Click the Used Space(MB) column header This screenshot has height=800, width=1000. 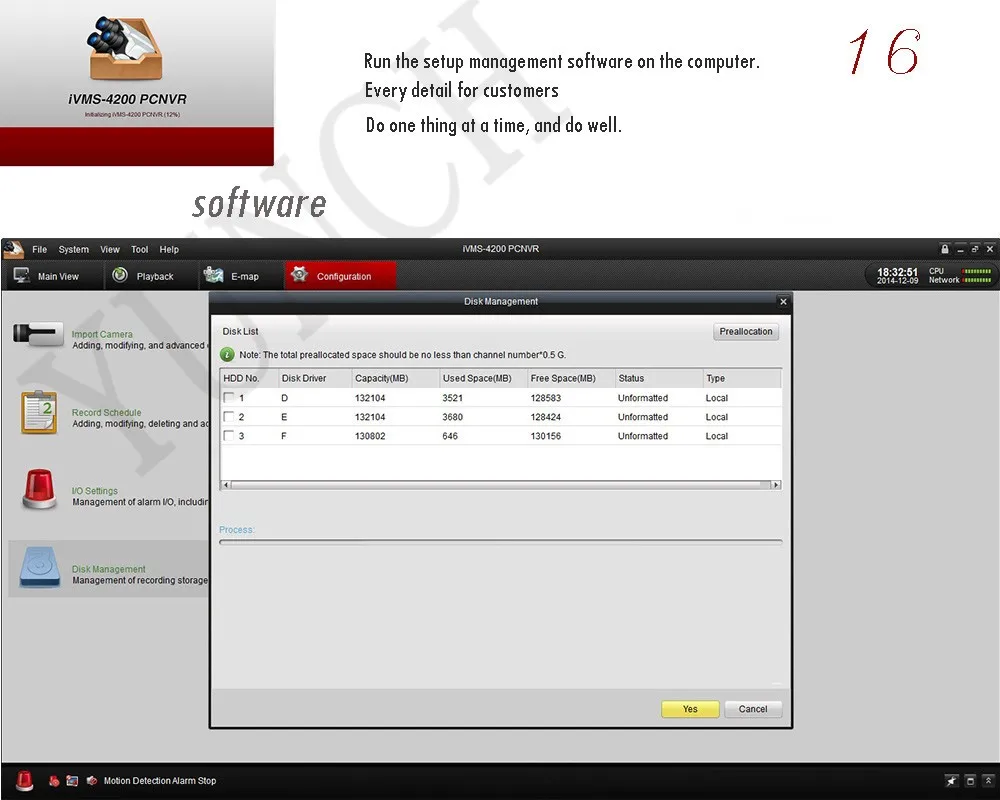click(x=483, y=378)
